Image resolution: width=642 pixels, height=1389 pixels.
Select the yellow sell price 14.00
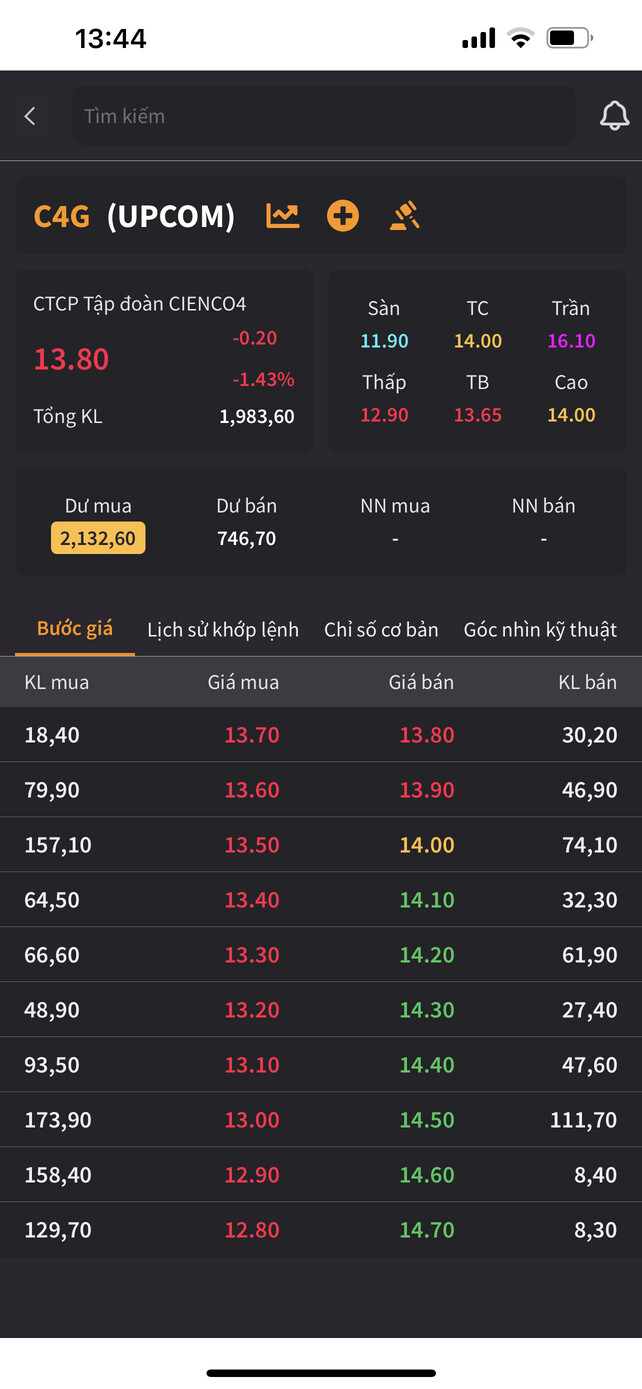coord(427,845)
